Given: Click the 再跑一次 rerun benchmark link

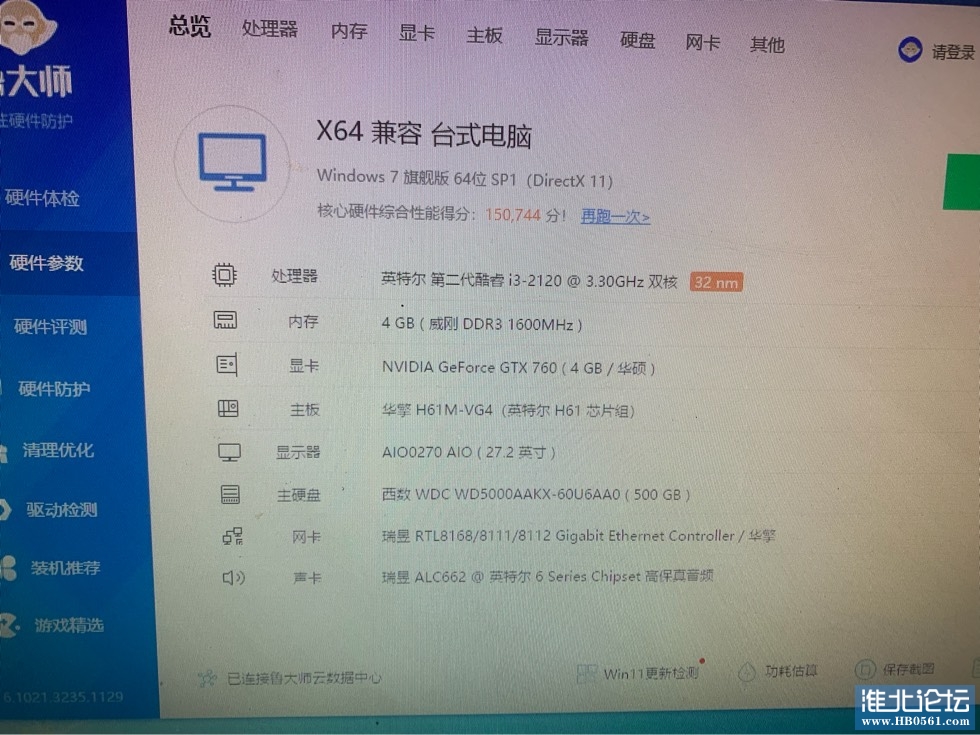Looking at the screenshot, I should point(616,217).
